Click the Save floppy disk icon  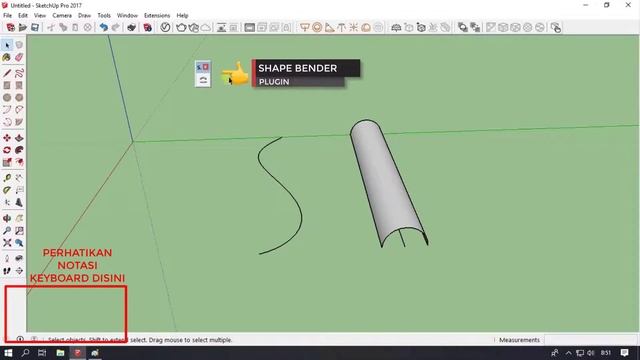point(35,27)
